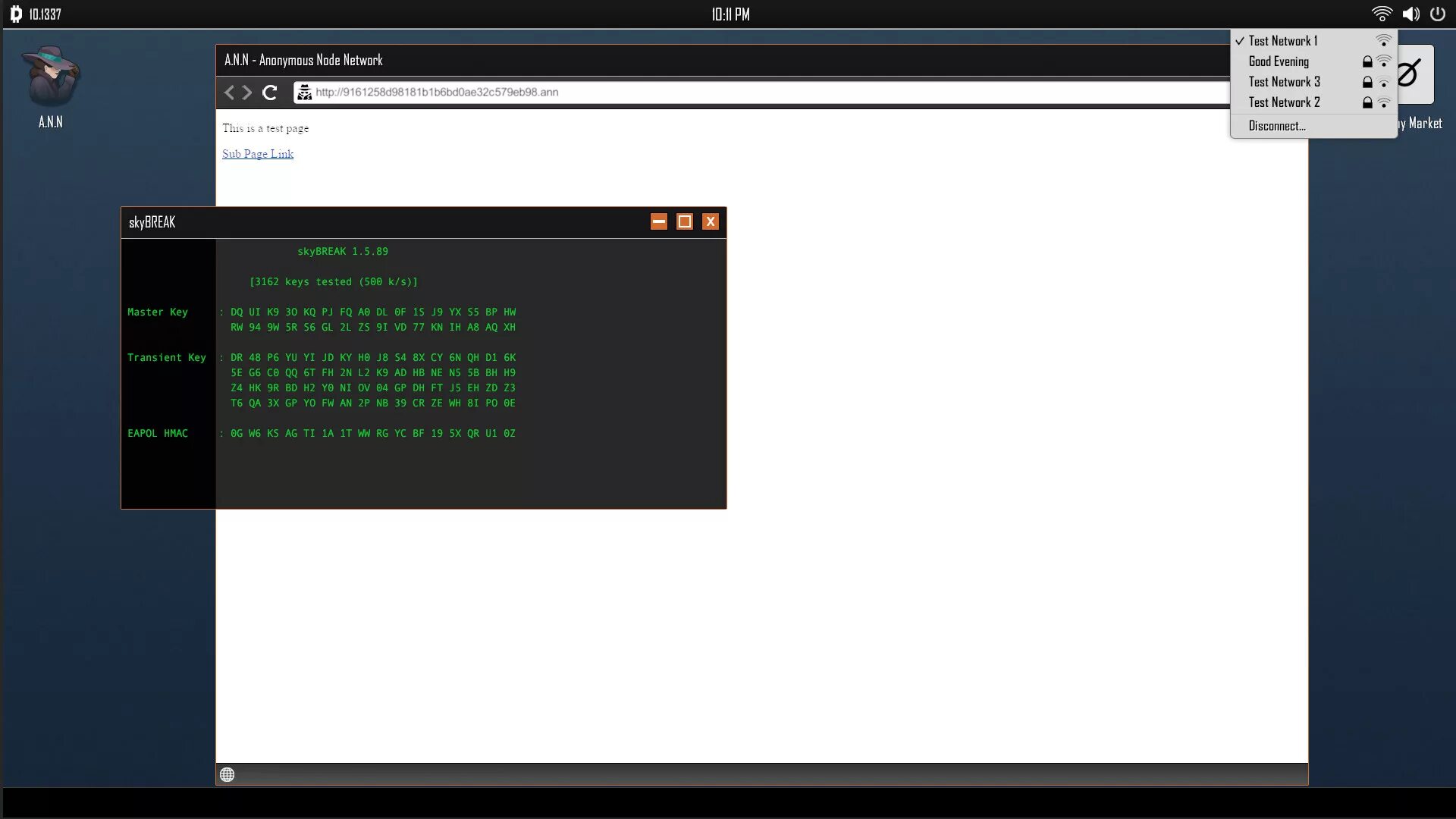Click the browser back arrow
Screen dimensions: 1456x819
[x=229, y=93]
